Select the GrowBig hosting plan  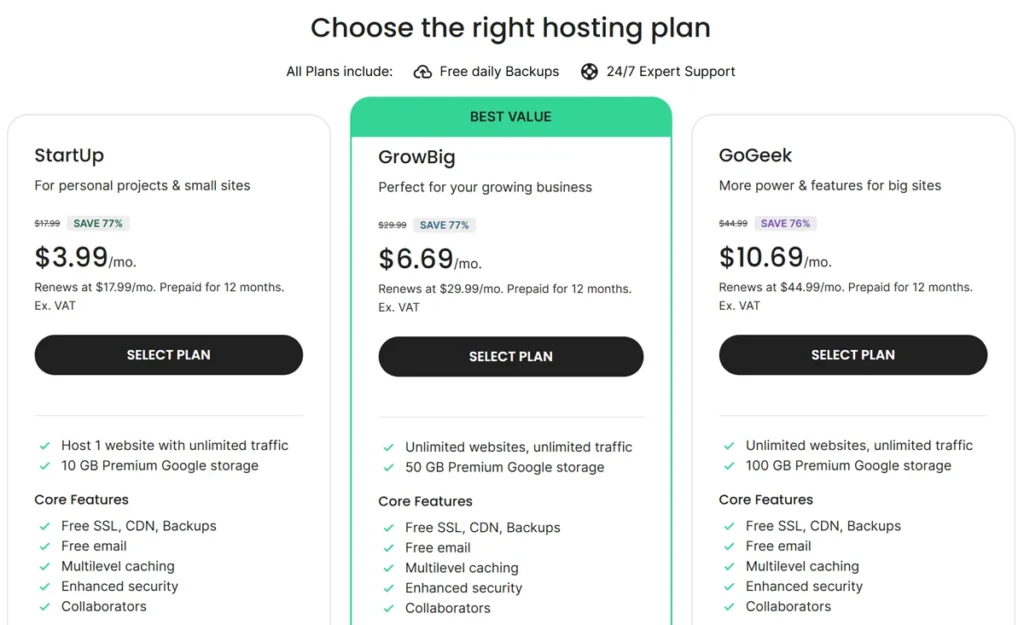pyautogui.click(x=511, y=357)
